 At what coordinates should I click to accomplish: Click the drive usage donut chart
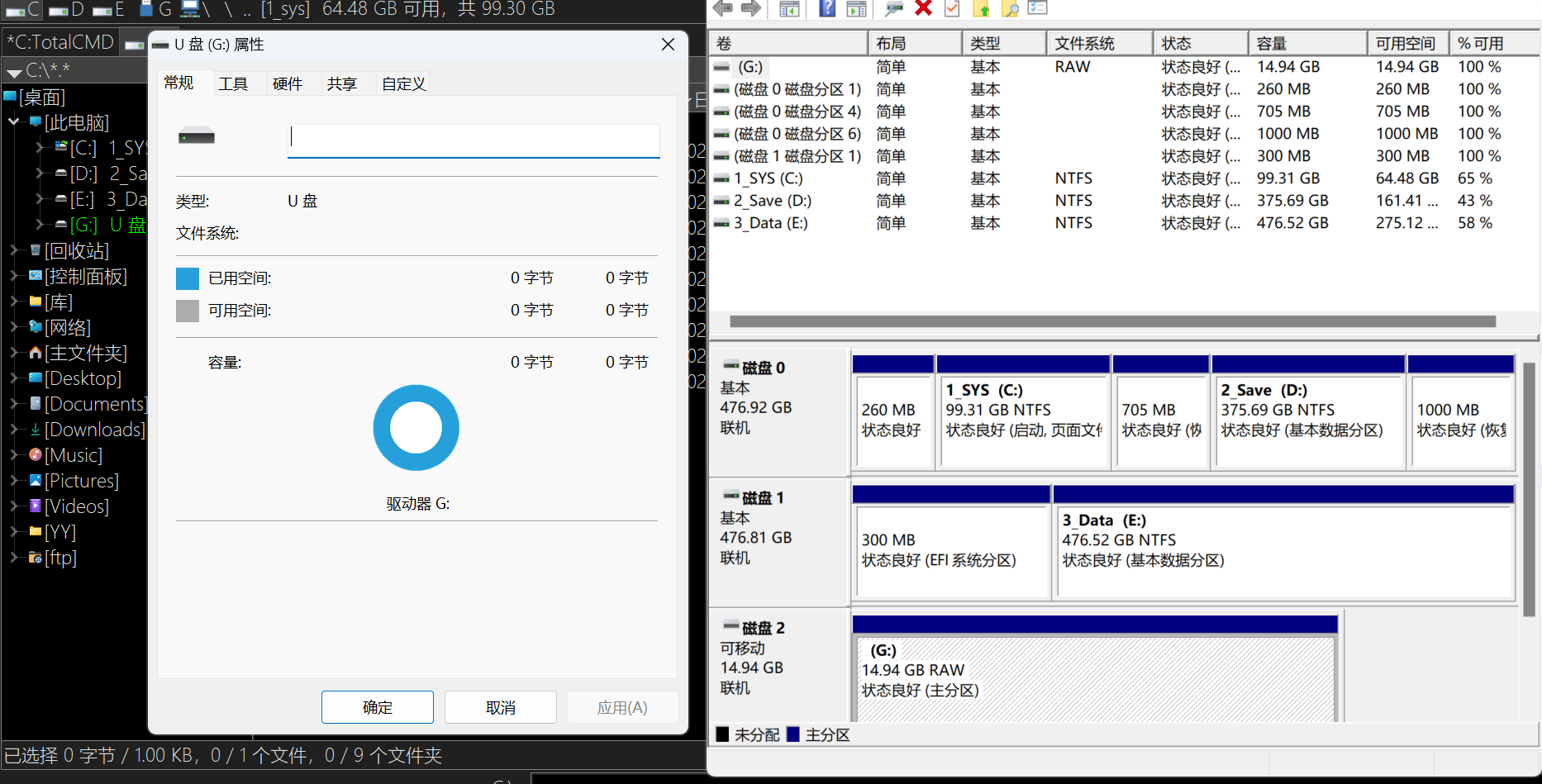click(416, 428)
